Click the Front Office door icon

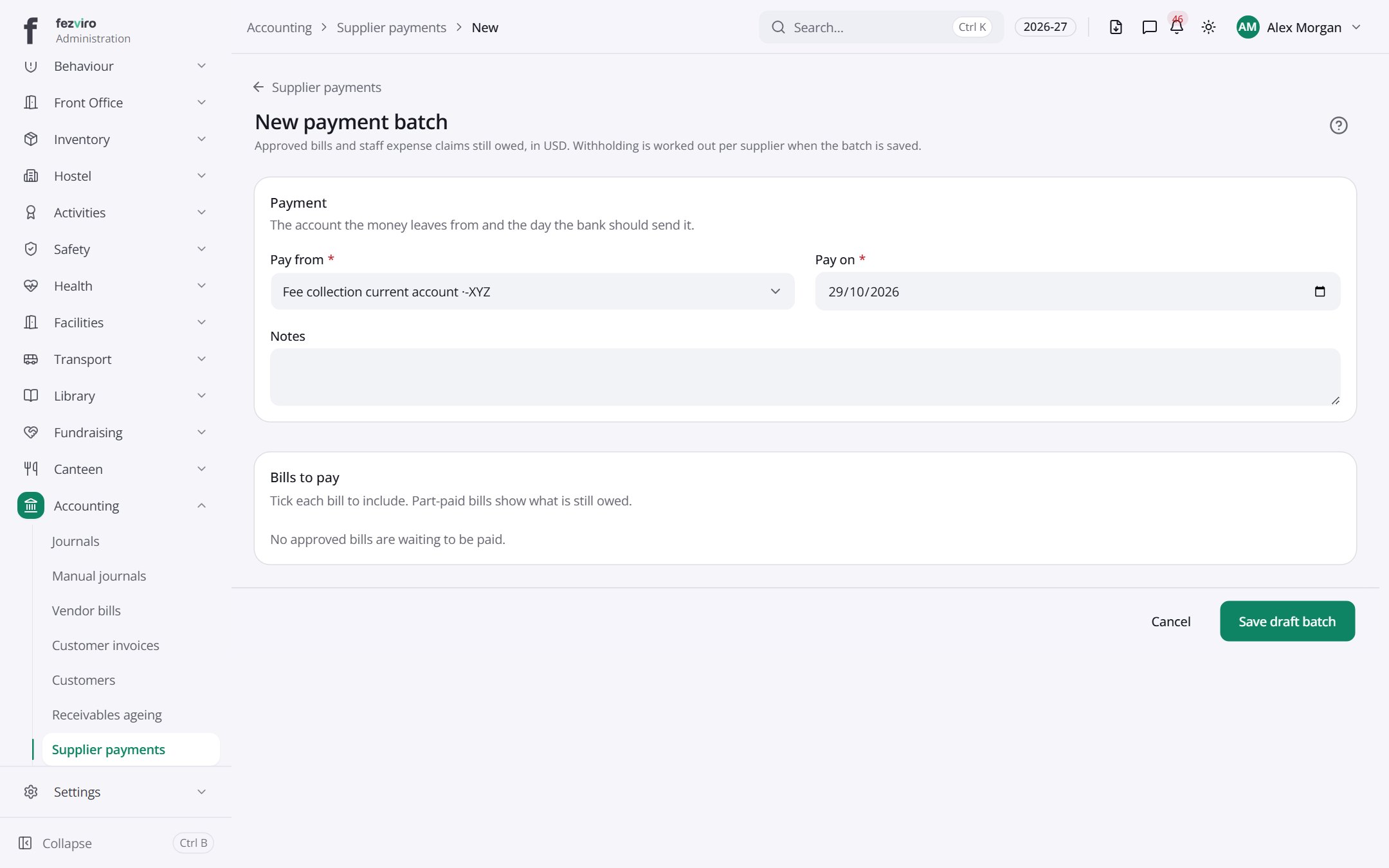click(31, 103)
